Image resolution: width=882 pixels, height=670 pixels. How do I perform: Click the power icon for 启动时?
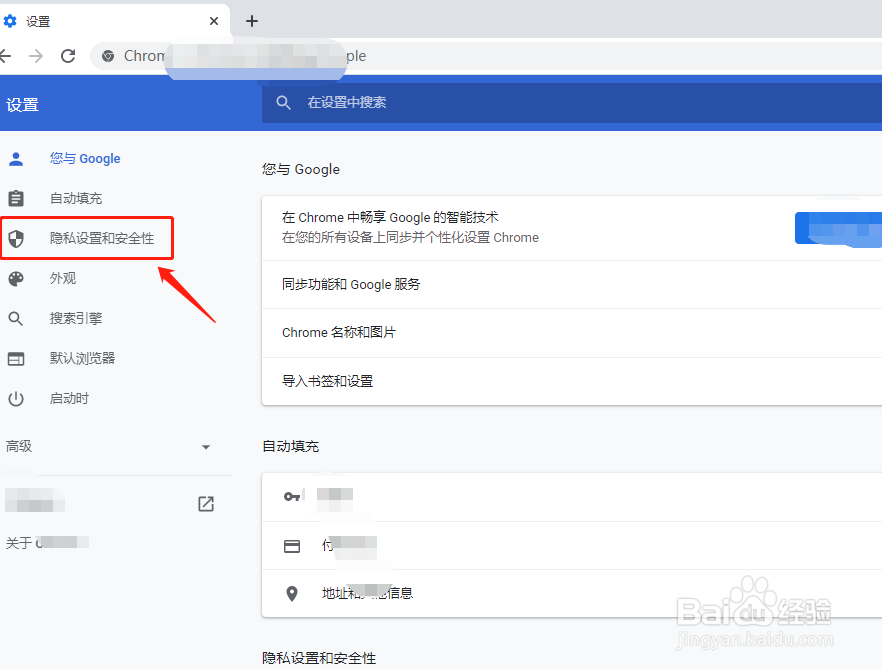(x=16, y=399)
